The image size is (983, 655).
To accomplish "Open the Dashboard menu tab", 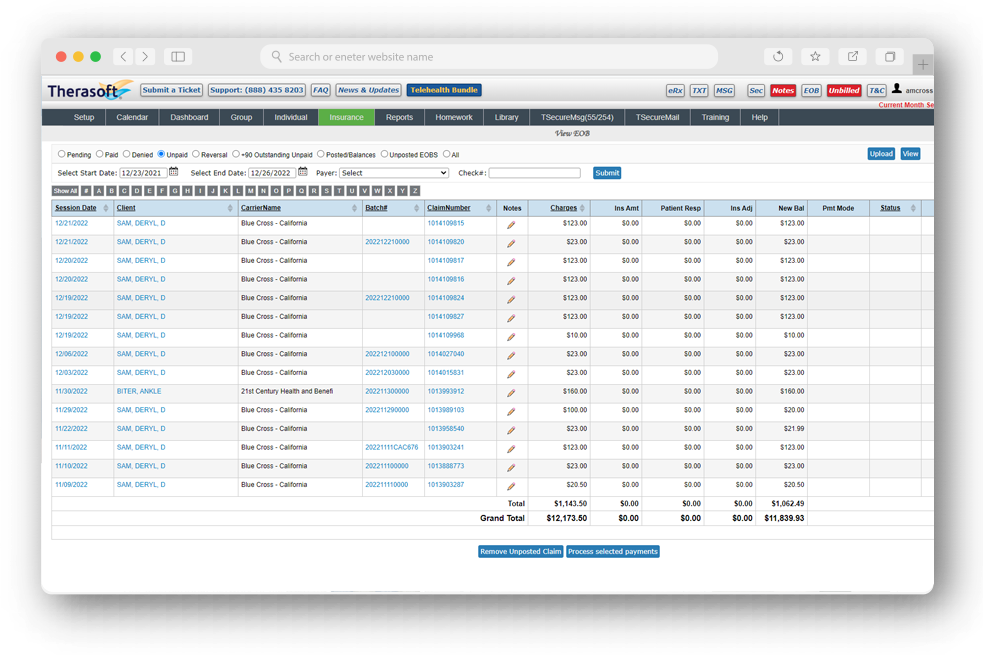I will [x=189, y=117].
